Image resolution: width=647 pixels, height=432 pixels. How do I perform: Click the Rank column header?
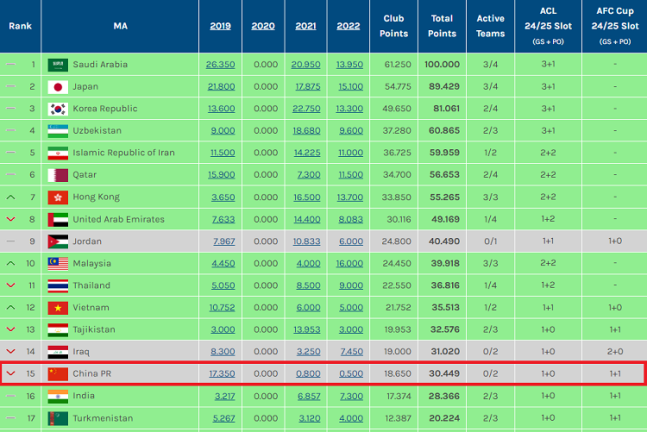20,26
